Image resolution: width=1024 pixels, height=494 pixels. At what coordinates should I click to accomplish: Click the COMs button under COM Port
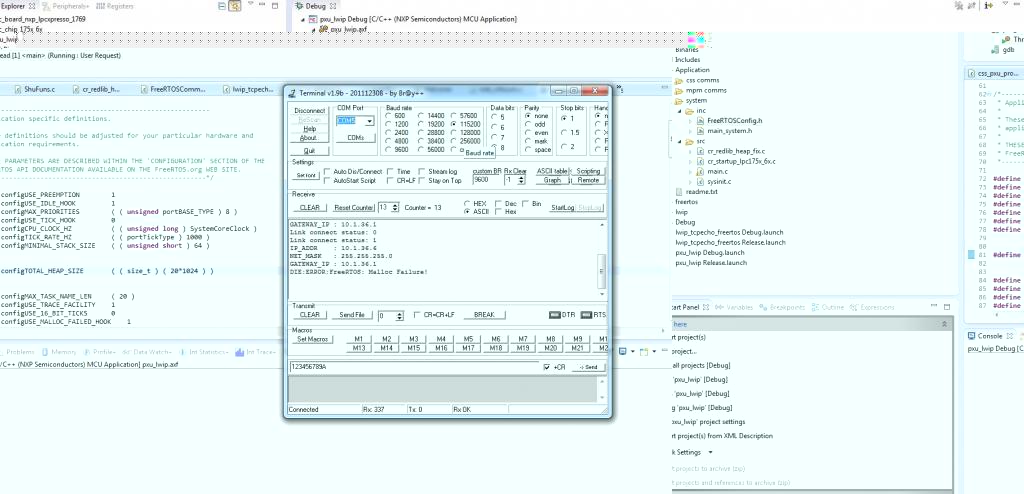click(x=355, y=138)
